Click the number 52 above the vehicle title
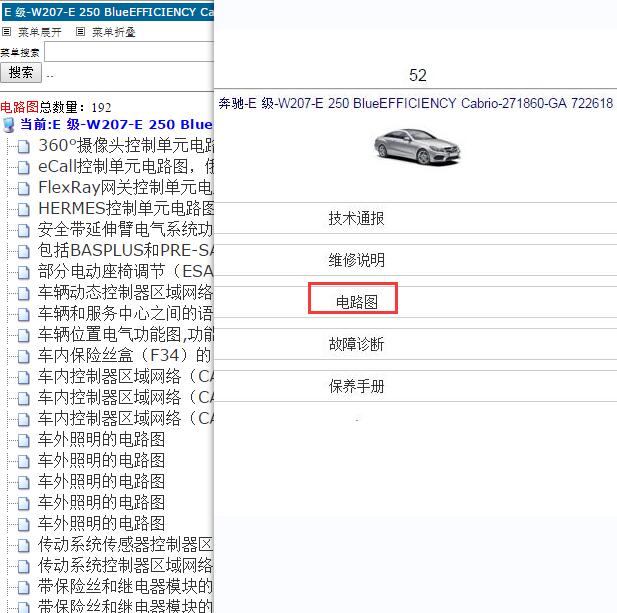Screen dimensions: 617x613 (417, 75)
